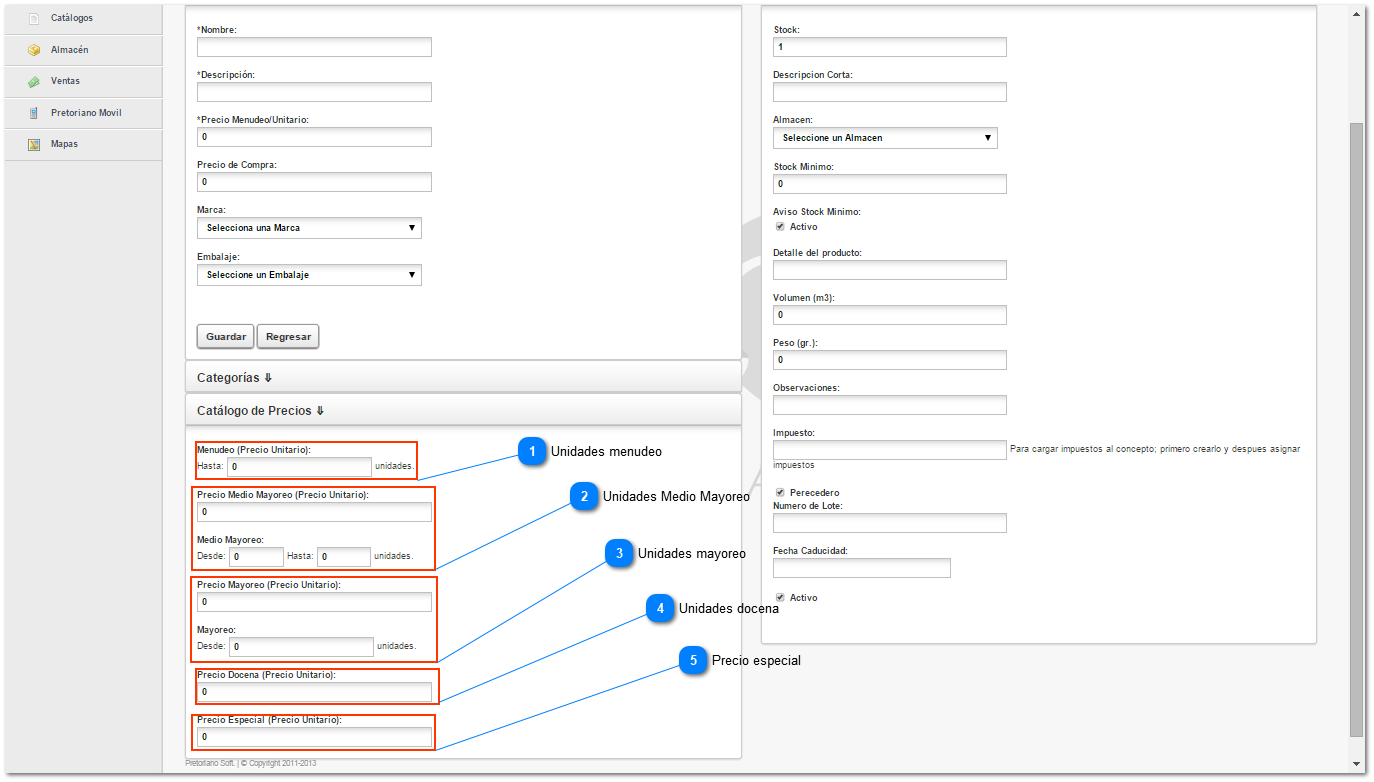Focus the Numero de Lote field
The image size is (1374, 782).
(x=890, y=523)
